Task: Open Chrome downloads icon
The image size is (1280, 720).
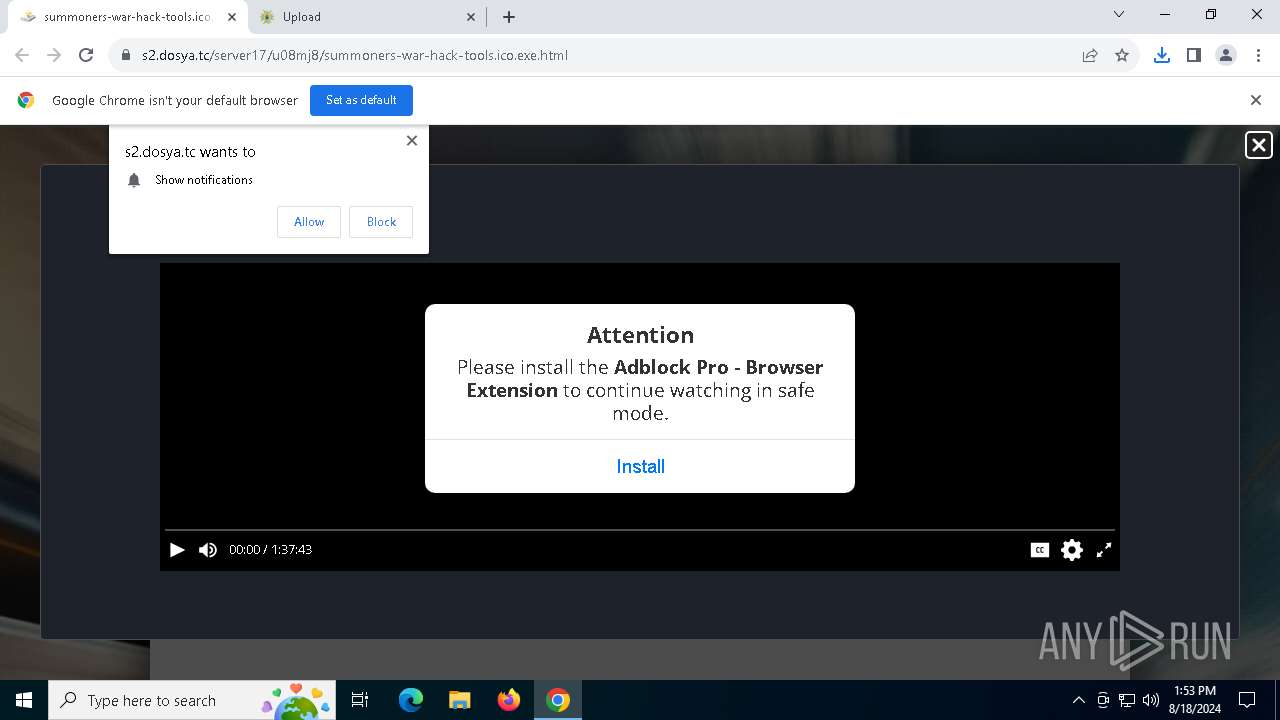Action: (1161, 55)
